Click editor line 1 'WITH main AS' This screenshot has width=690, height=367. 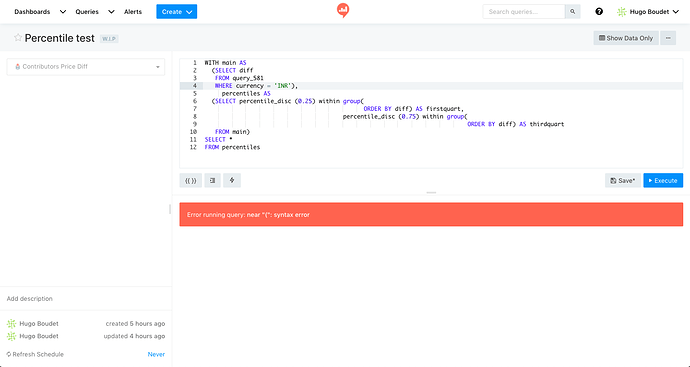pos(225,63)
